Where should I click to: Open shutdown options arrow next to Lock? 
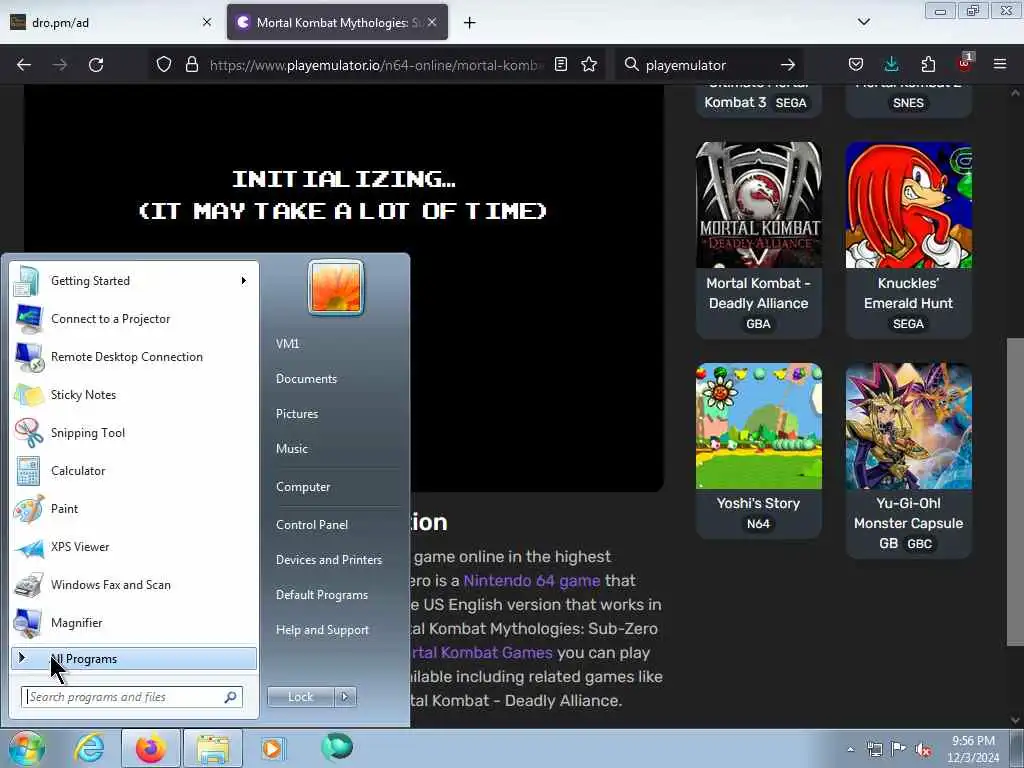(345, 697)
